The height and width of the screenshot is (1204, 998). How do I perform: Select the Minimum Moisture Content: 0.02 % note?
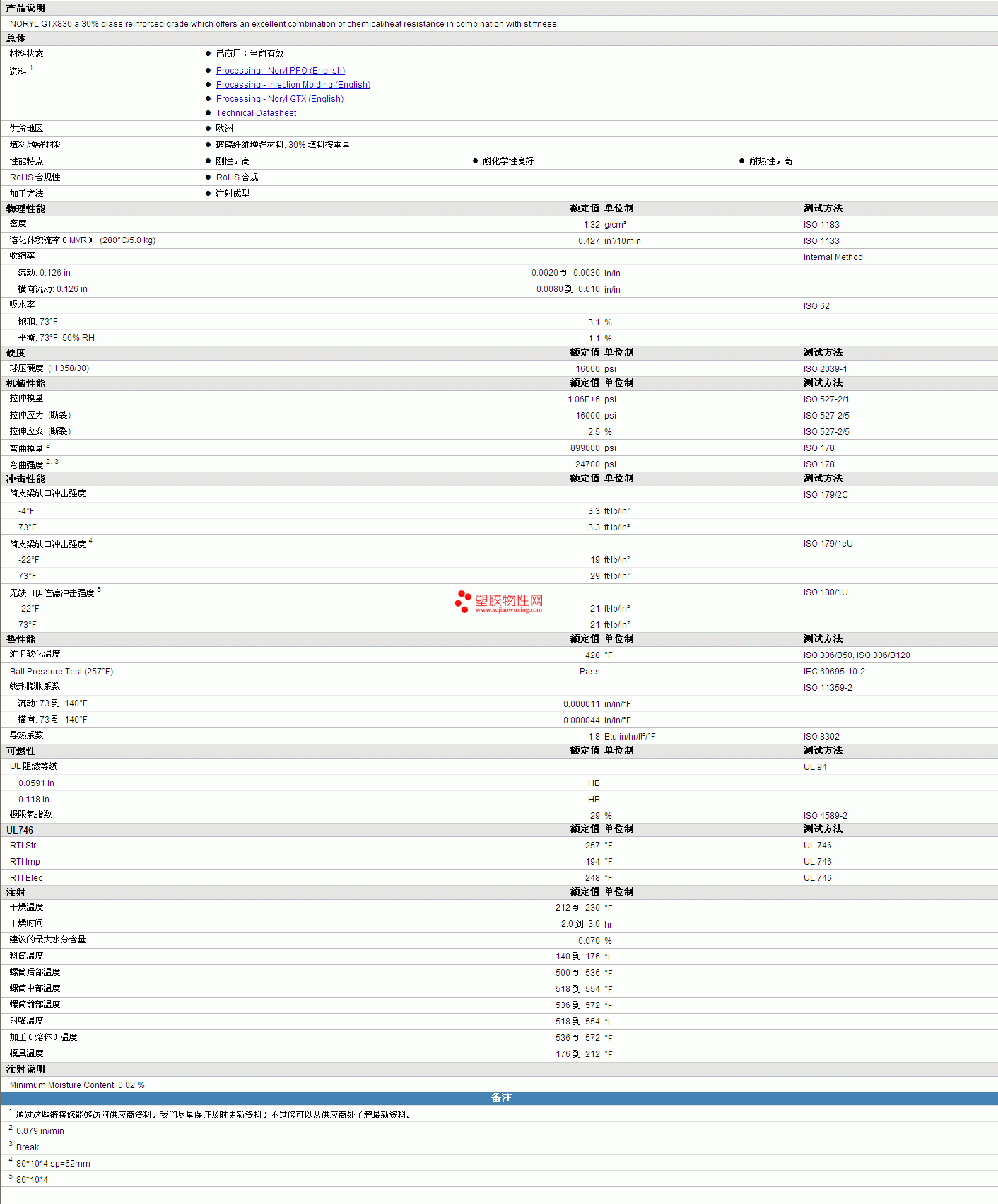pyautogui.click(x=77, y=1085)
